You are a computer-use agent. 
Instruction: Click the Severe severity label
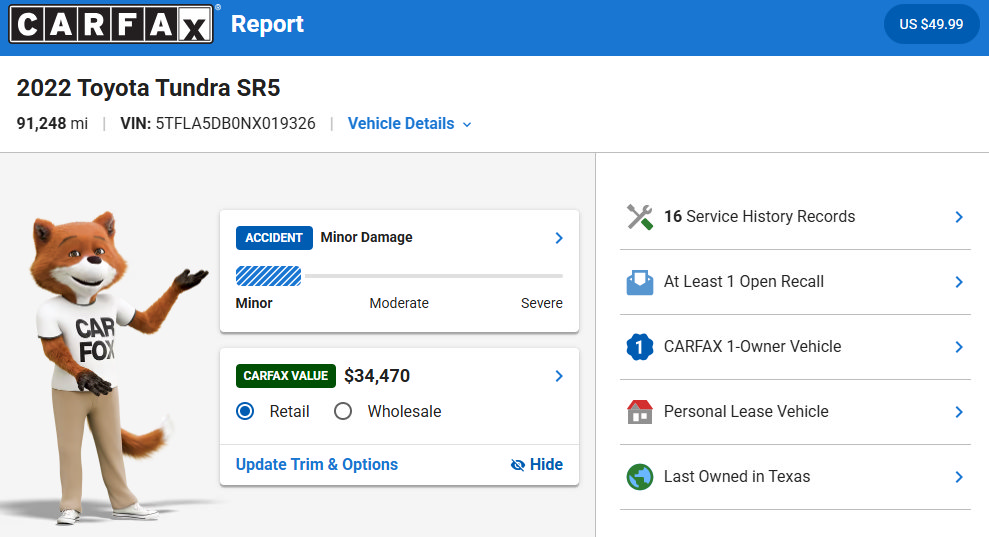(x=542, y=304)
